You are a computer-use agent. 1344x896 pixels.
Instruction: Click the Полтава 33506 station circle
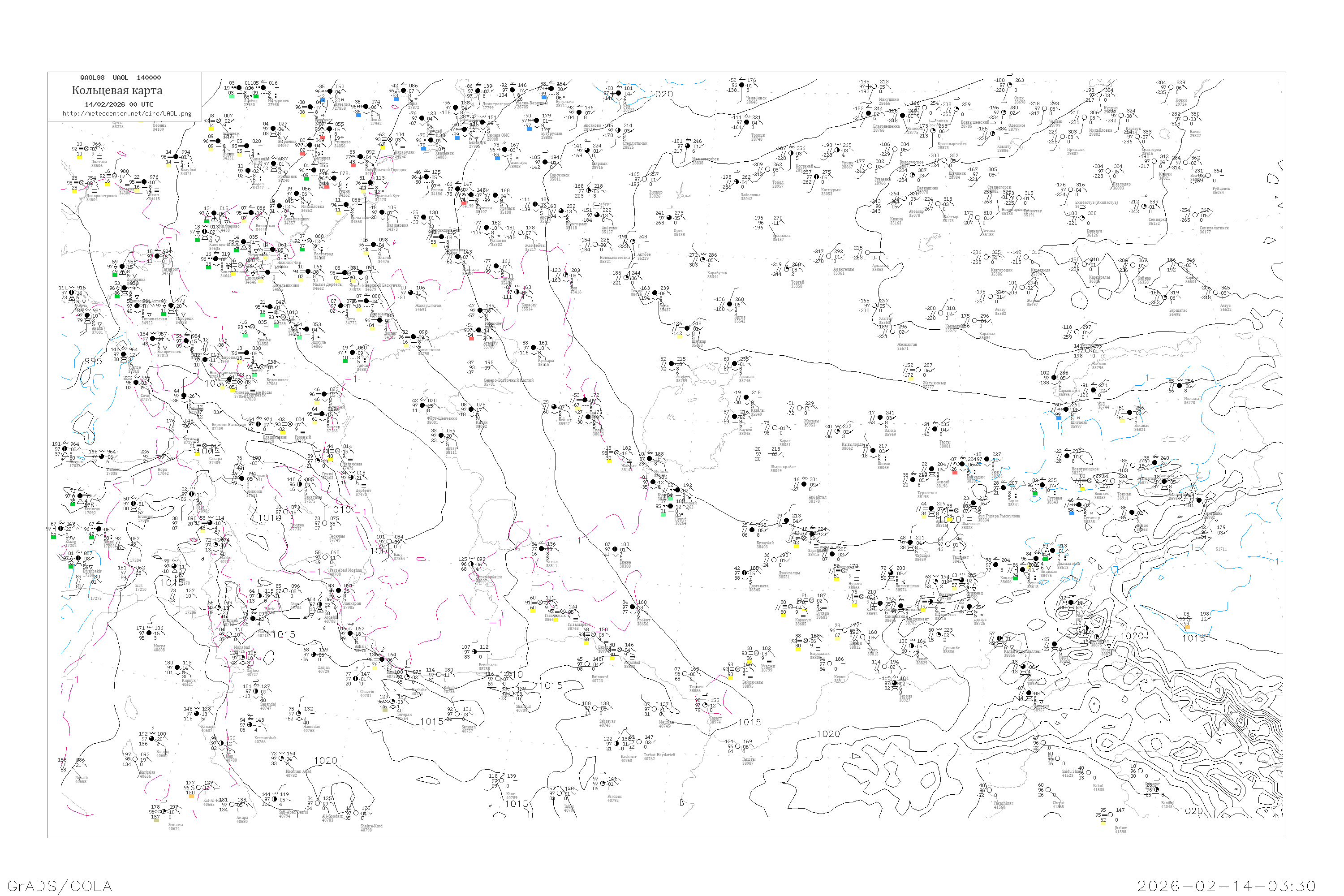click(x=87, y=149)
